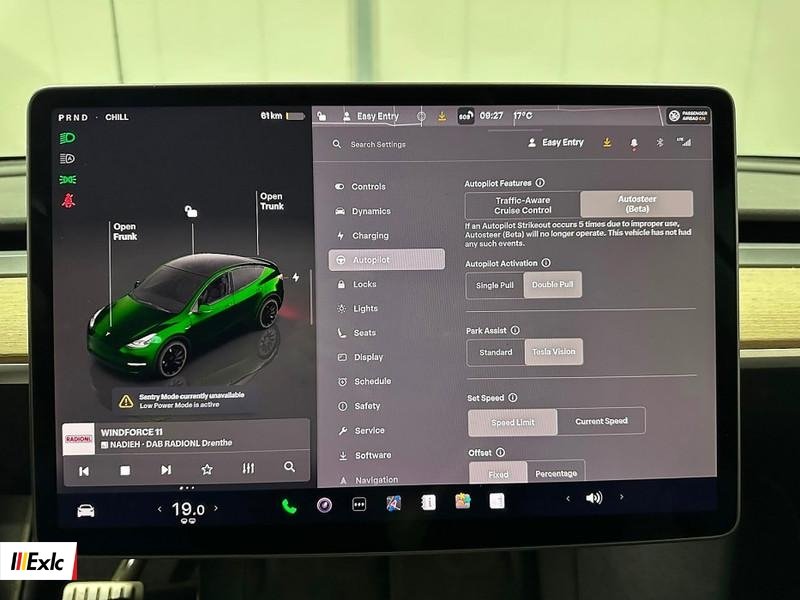Tap the car icon in the bottom bar
The image size is (800, 600).
[x=86, y=511]
